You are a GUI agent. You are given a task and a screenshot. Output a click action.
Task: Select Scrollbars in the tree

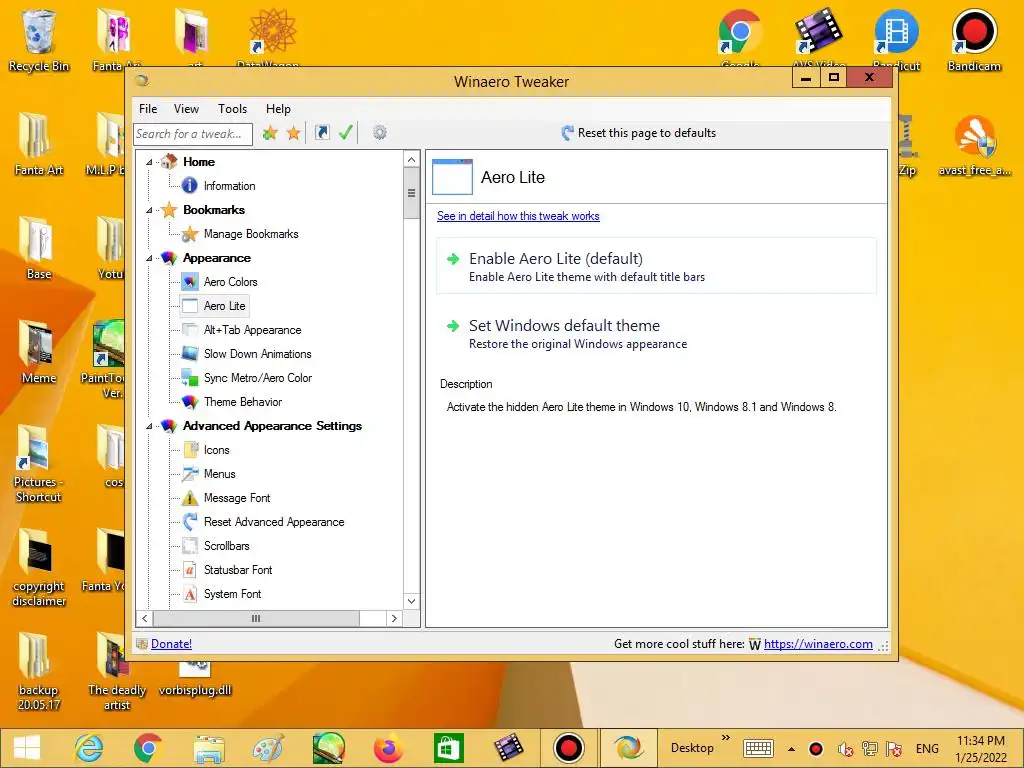point(226,546)
